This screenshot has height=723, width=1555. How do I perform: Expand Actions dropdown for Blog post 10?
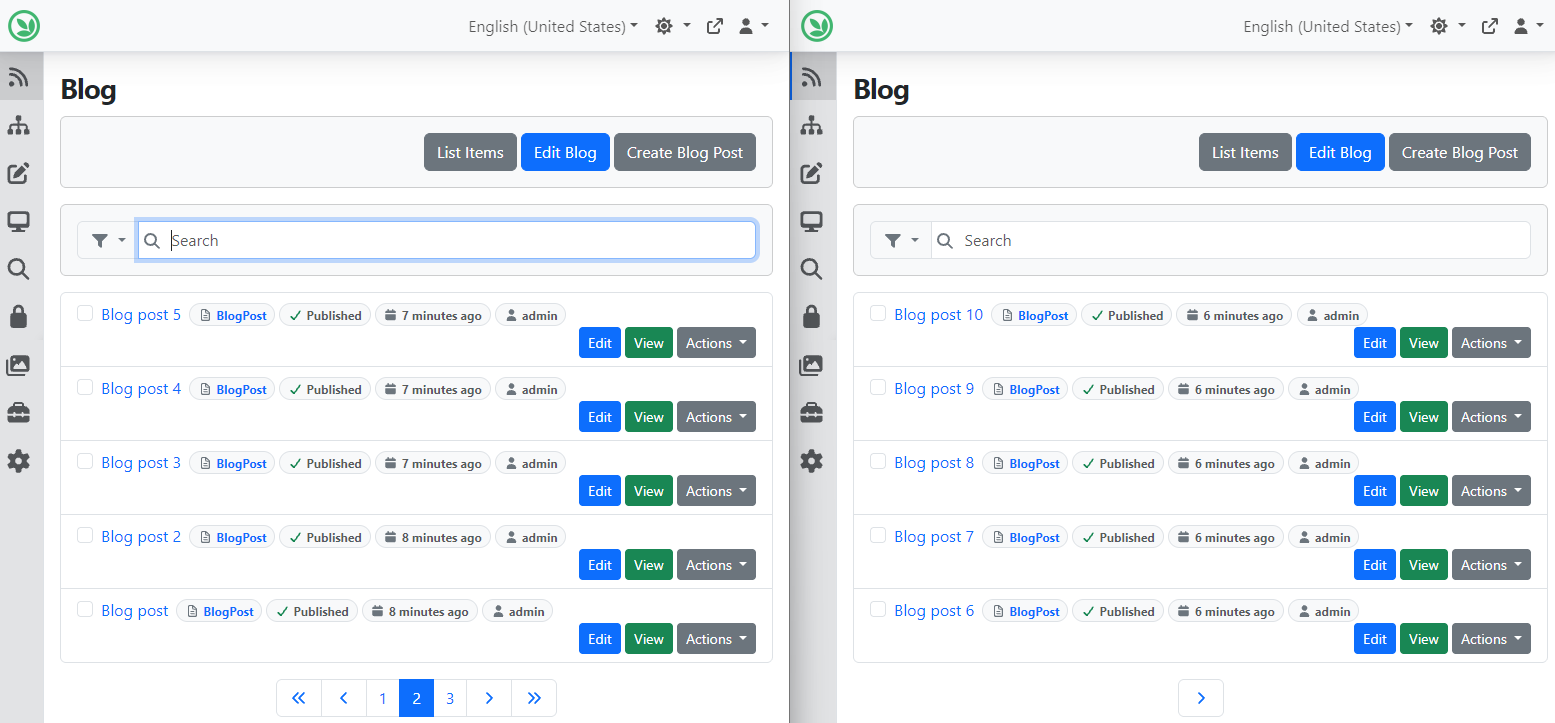point(1491,343)
